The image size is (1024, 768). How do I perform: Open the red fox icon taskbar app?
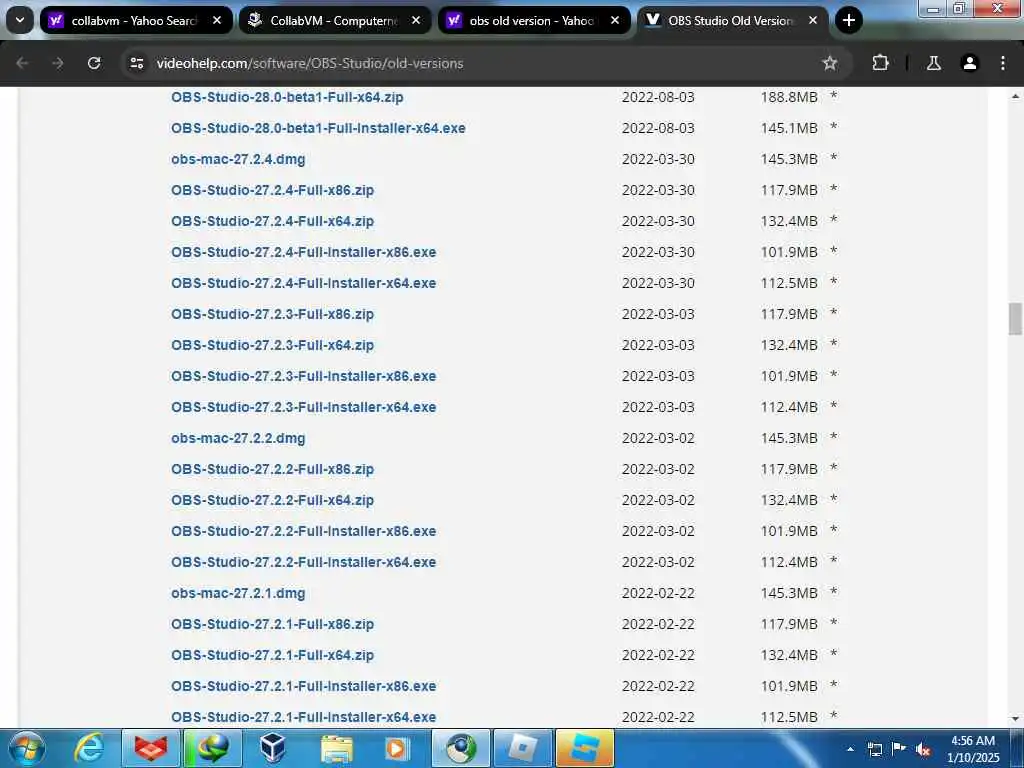pyautogui.click(x=151, y=748)
